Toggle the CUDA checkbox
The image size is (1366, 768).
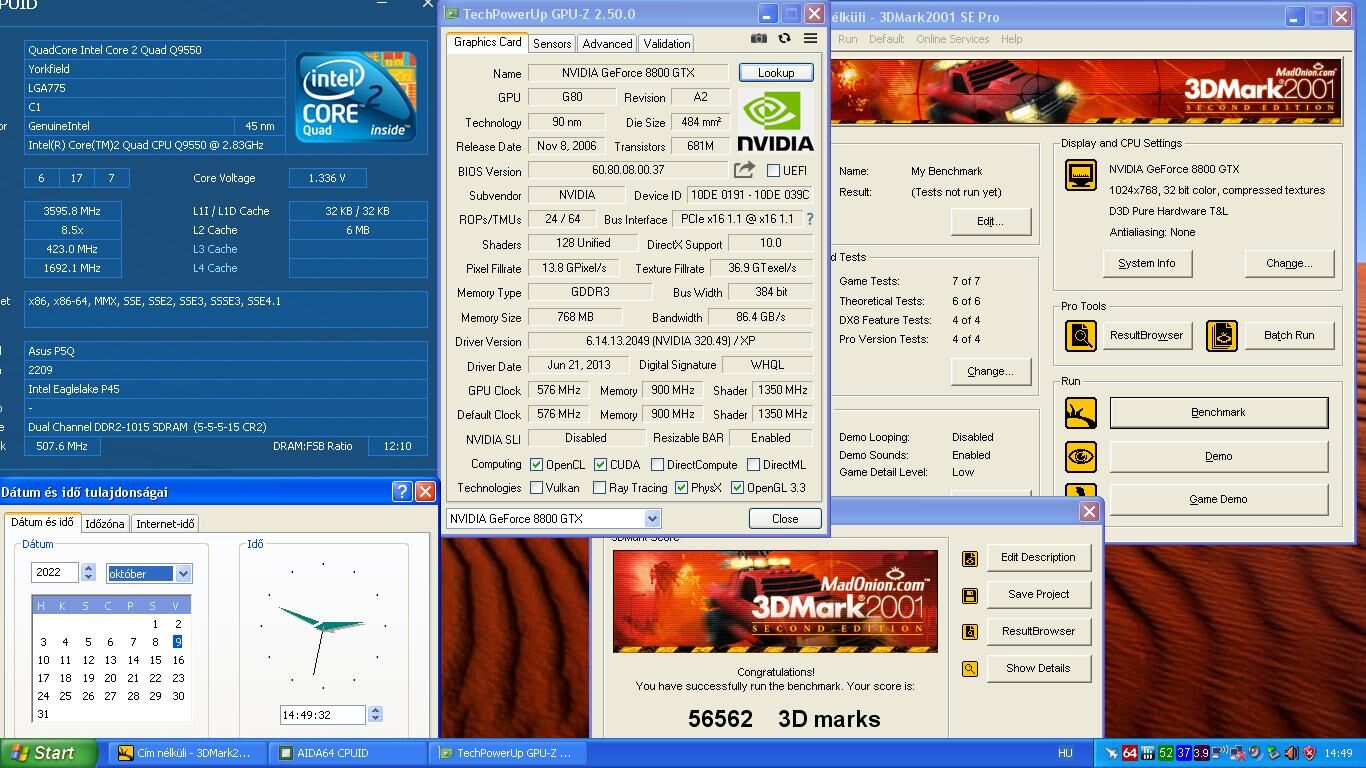(x=600, y=465)
